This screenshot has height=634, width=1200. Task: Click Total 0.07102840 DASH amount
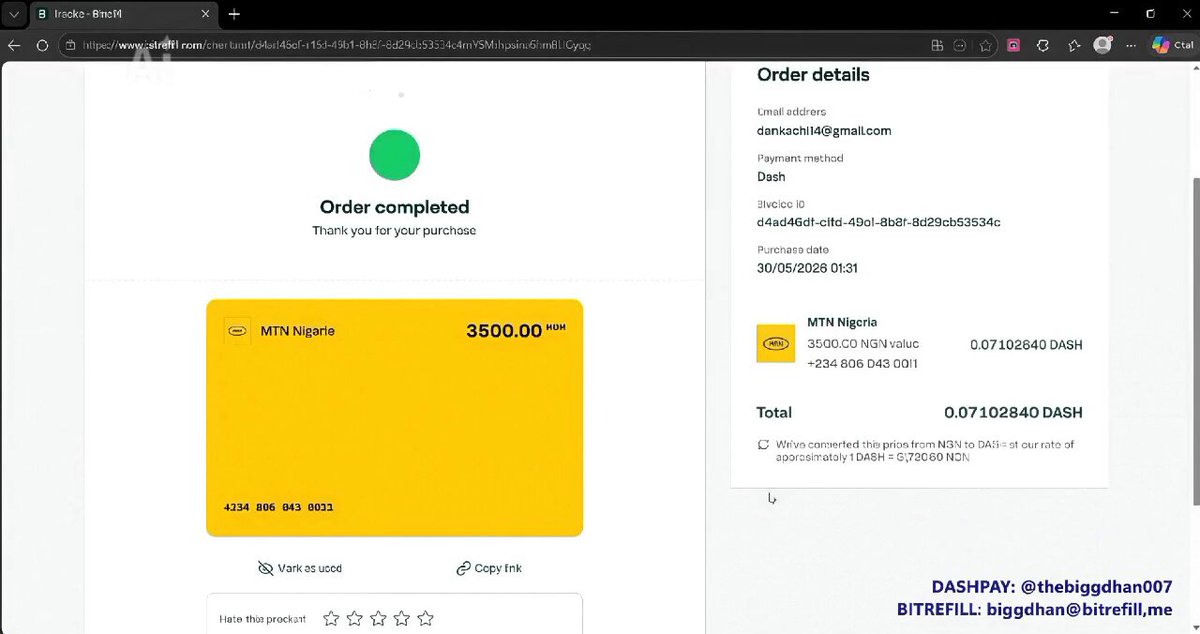click(1013, 413)
